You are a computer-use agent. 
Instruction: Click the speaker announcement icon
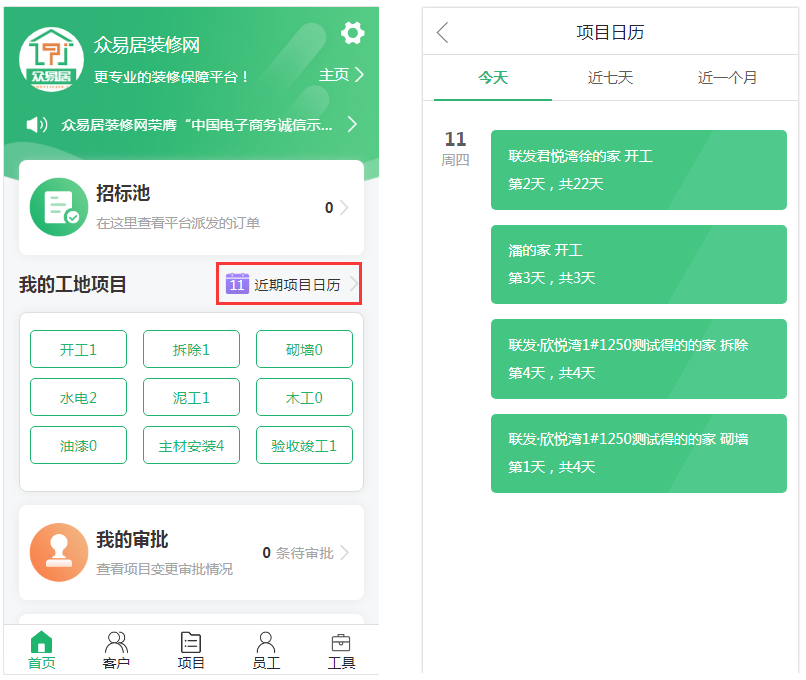point(37,125)
